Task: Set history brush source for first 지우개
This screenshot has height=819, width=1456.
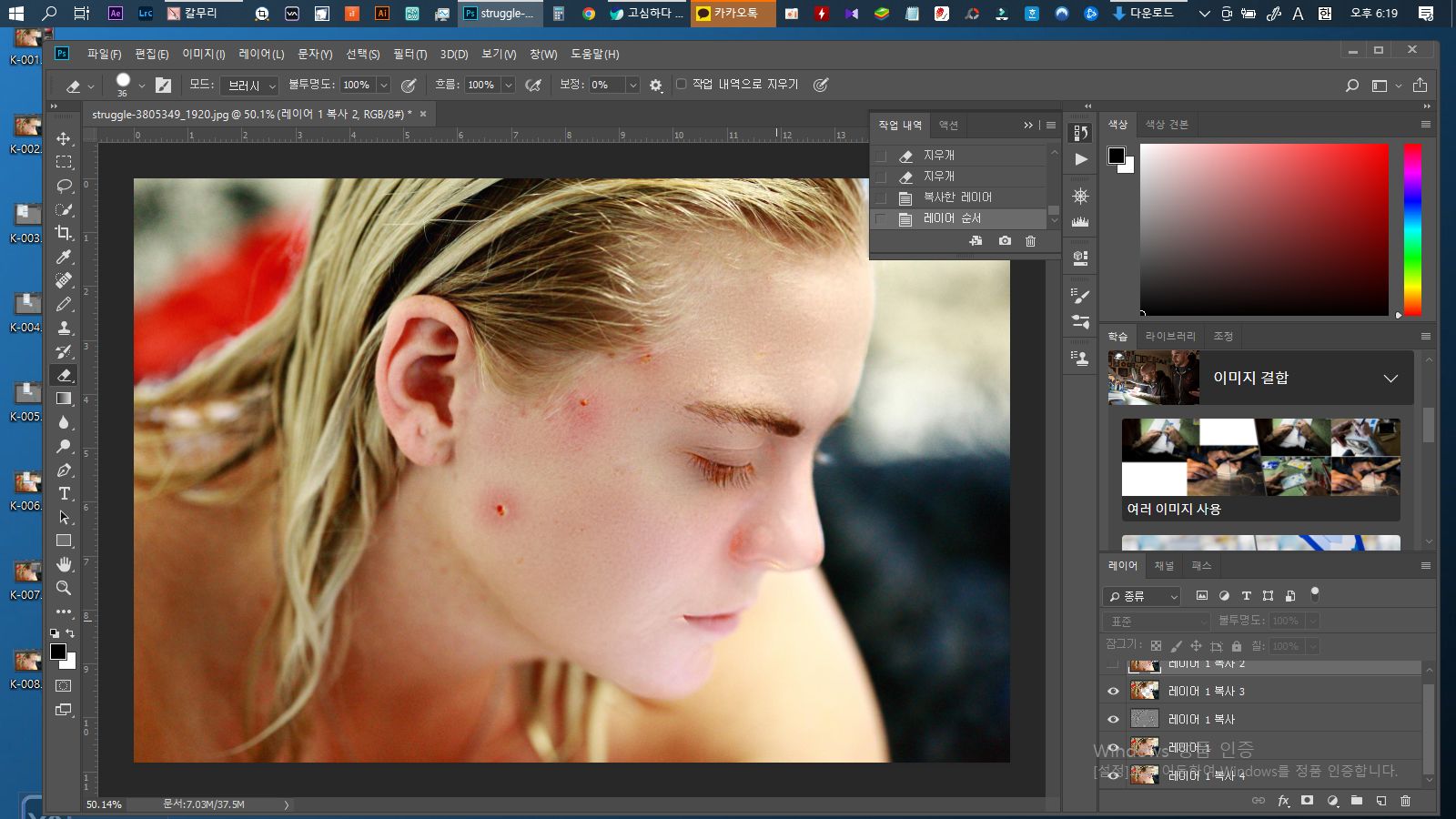Action: (x=880, y=156)
